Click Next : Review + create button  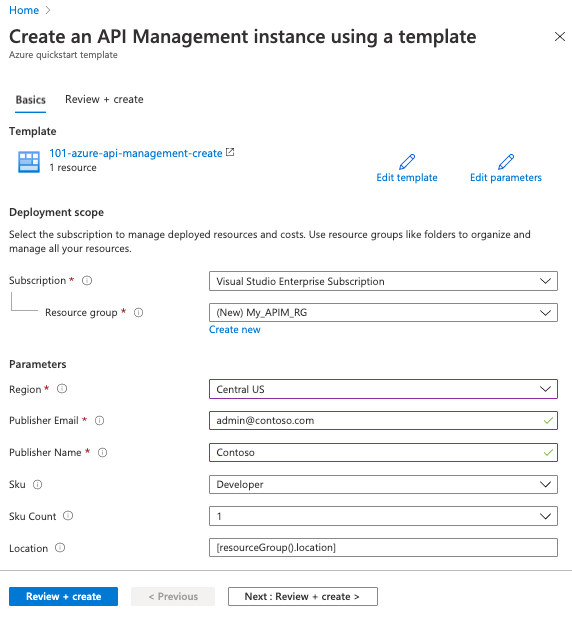point(303,596)
